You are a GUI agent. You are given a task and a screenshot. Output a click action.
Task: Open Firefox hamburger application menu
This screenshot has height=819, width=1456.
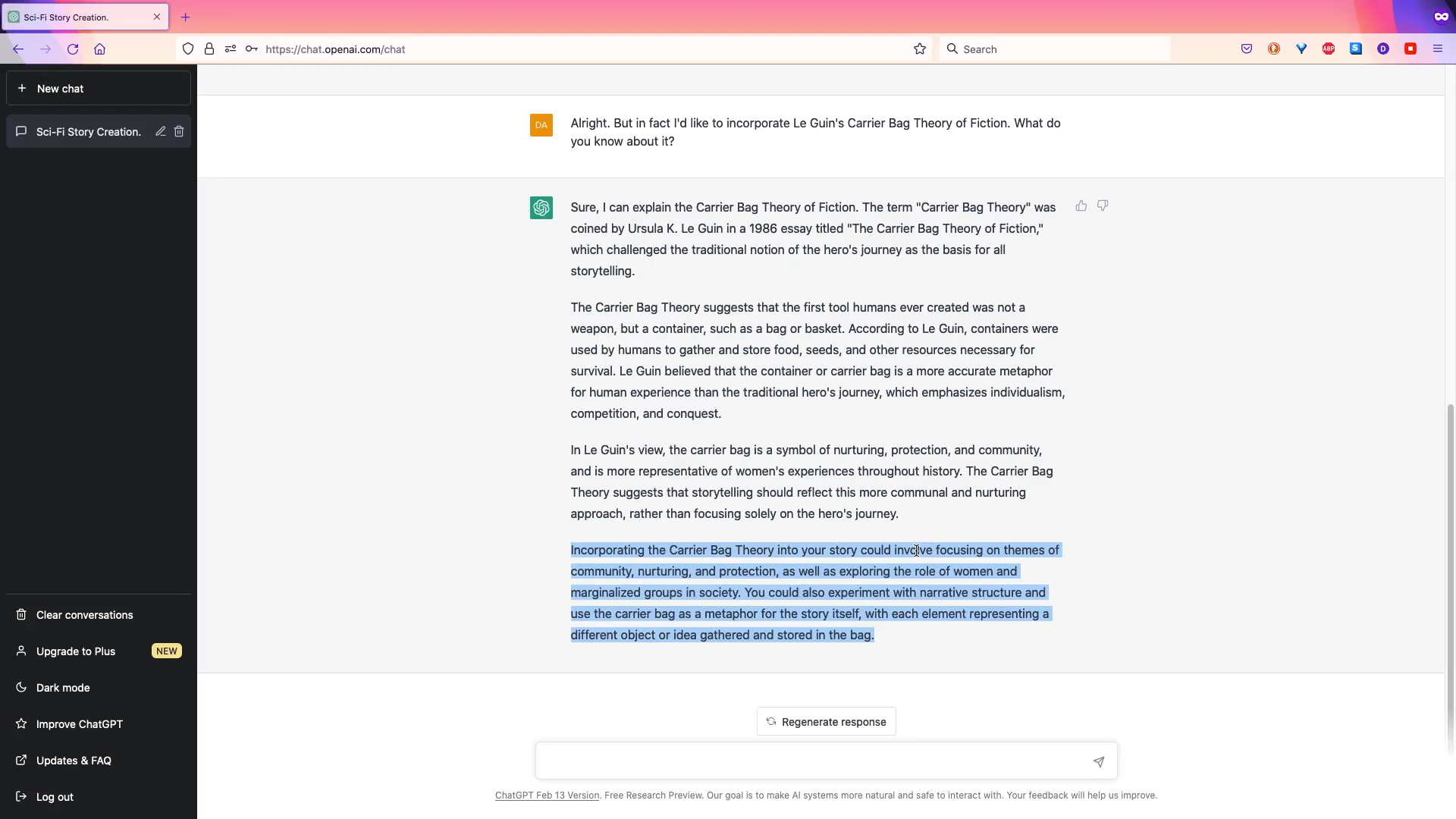1438,49
